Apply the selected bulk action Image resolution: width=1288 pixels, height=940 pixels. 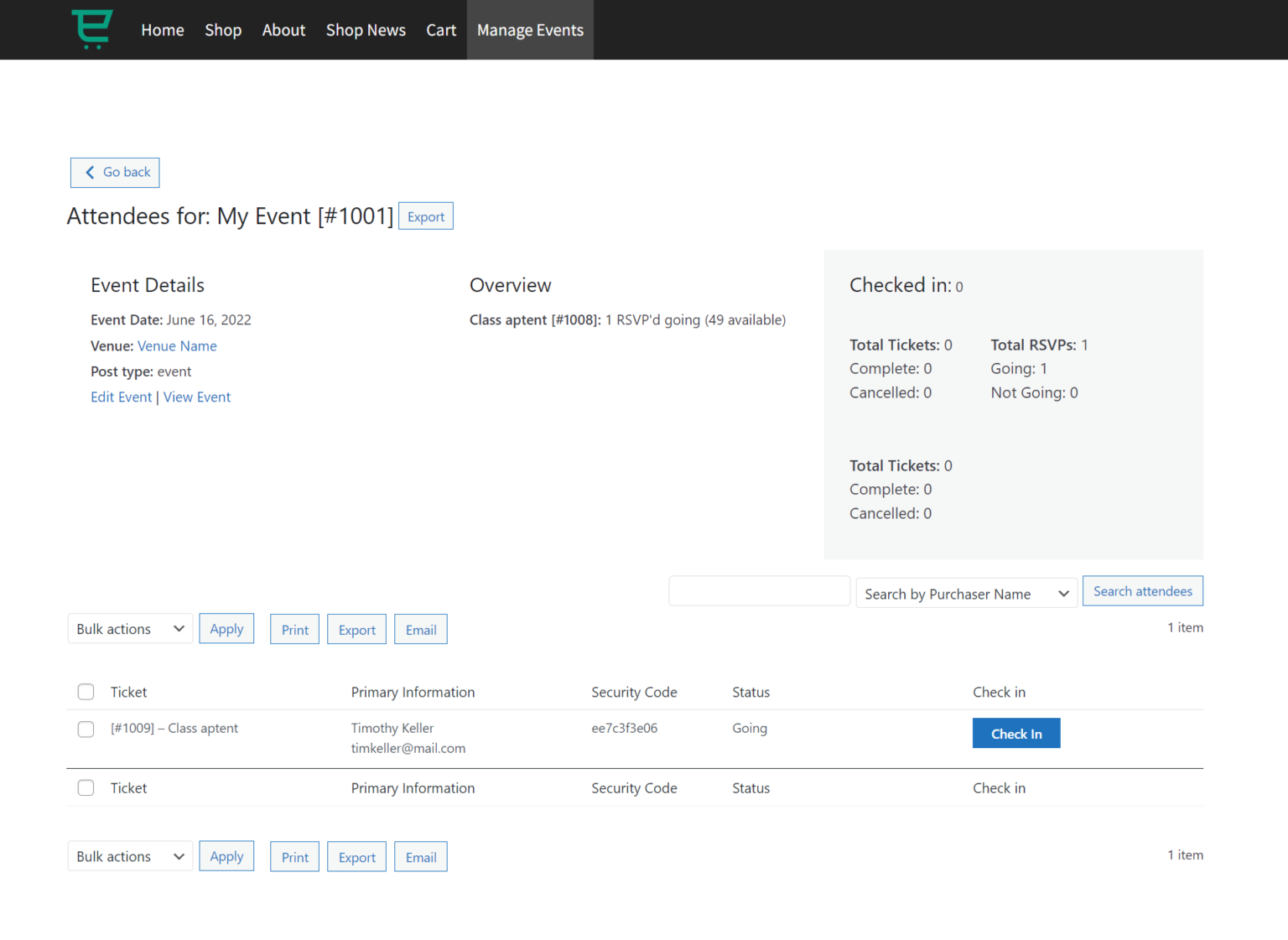pyautogui.click(x=226, y=628)
